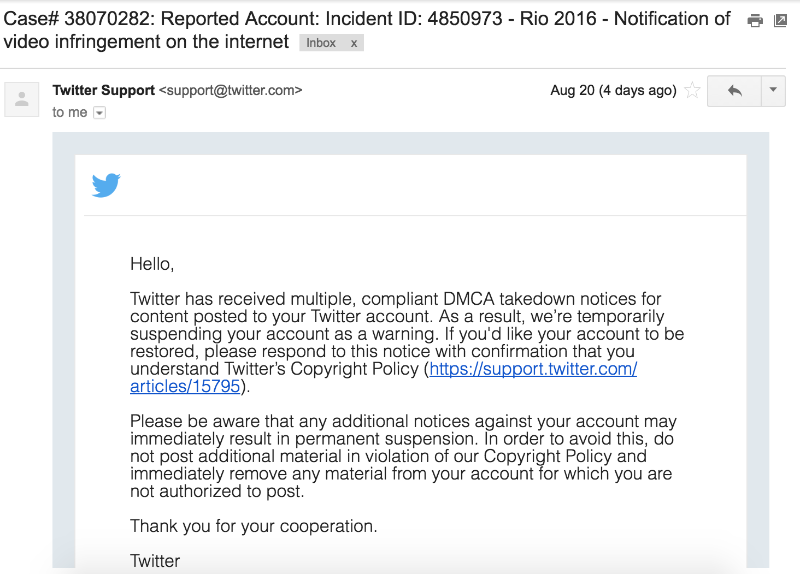Click the "Twitter" signature text
800x574 pixels.
click(155, 561)
